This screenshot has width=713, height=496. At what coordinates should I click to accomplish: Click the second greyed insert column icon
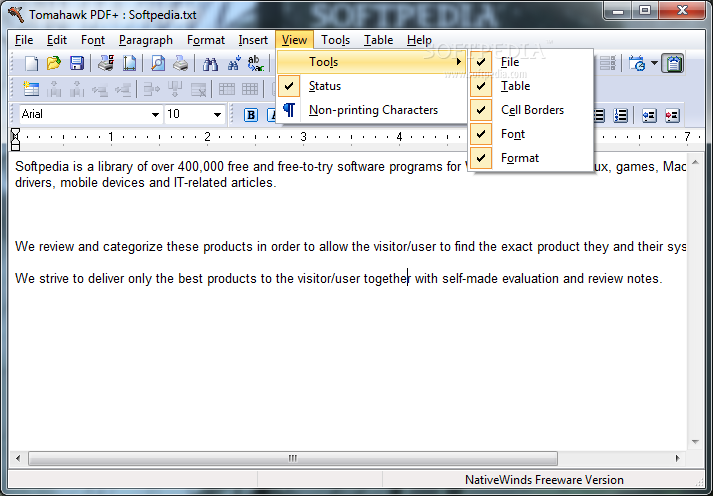[x=76, y=89]
